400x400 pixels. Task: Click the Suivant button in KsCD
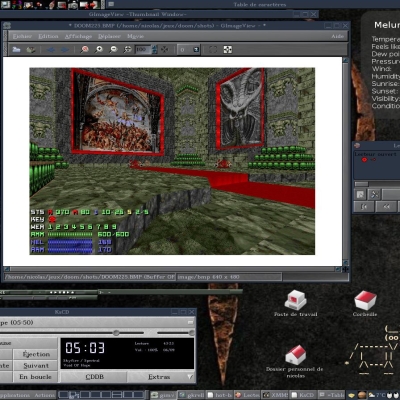click(x=36, y=366)
